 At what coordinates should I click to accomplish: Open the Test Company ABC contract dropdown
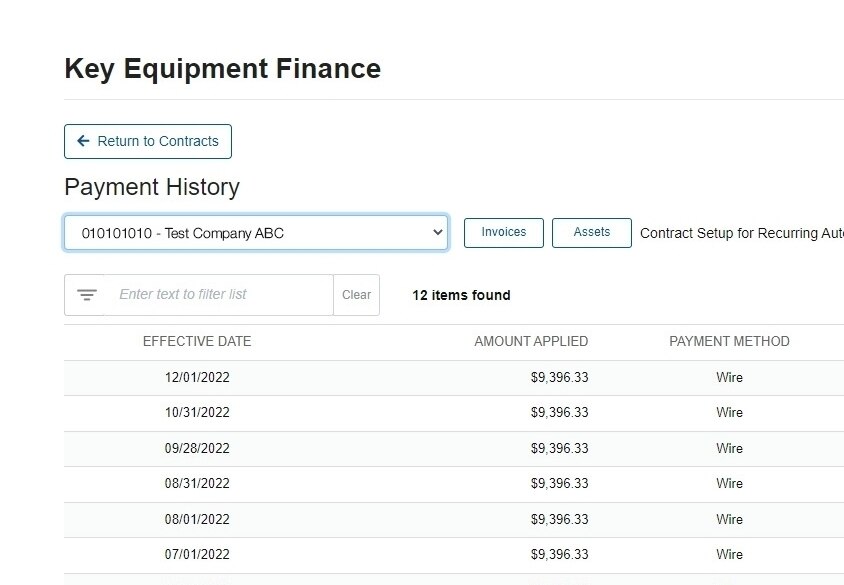pyautogui.click(x=256, y=233)
